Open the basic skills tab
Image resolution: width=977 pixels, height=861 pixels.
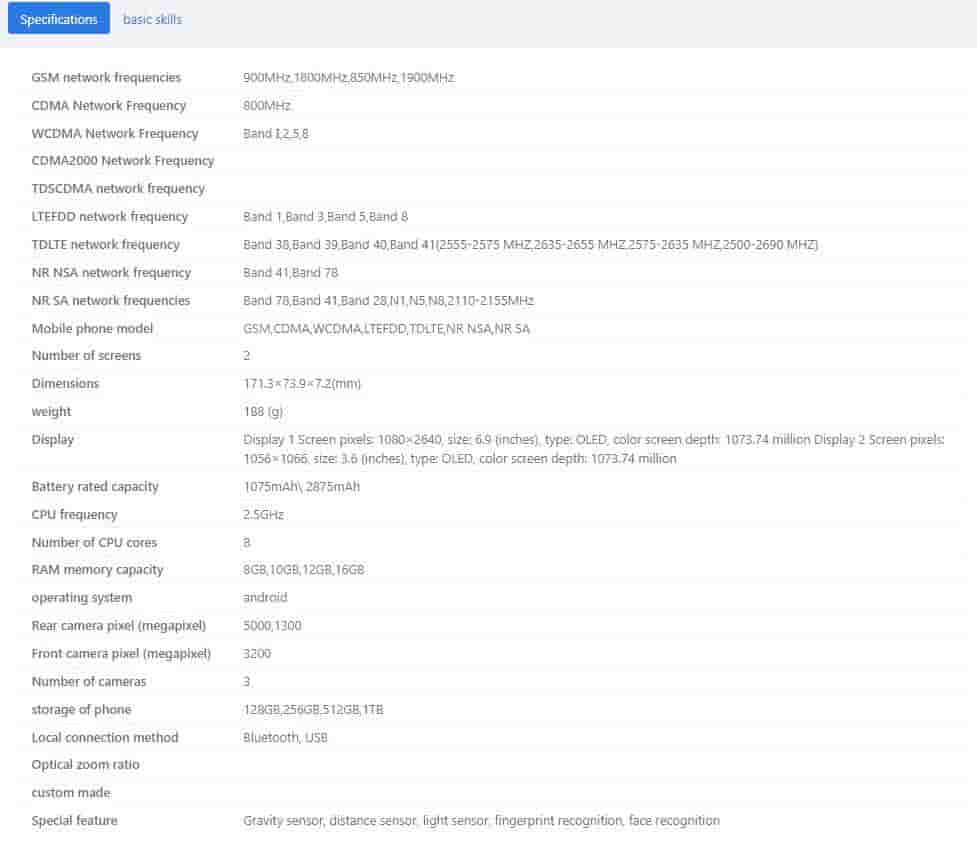(152, 19)
